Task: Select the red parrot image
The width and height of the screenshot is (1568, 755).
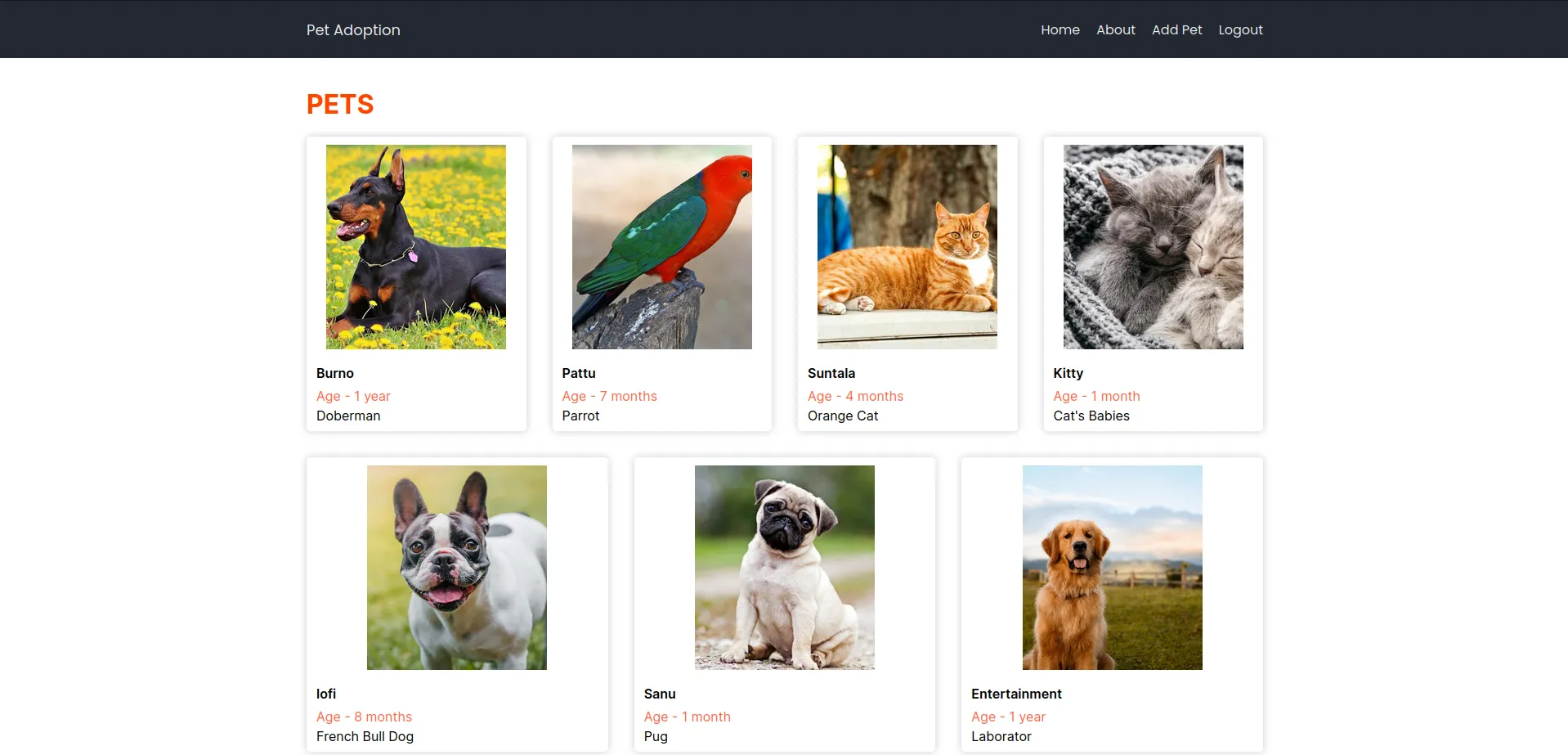Action: (x=661, y=247)
